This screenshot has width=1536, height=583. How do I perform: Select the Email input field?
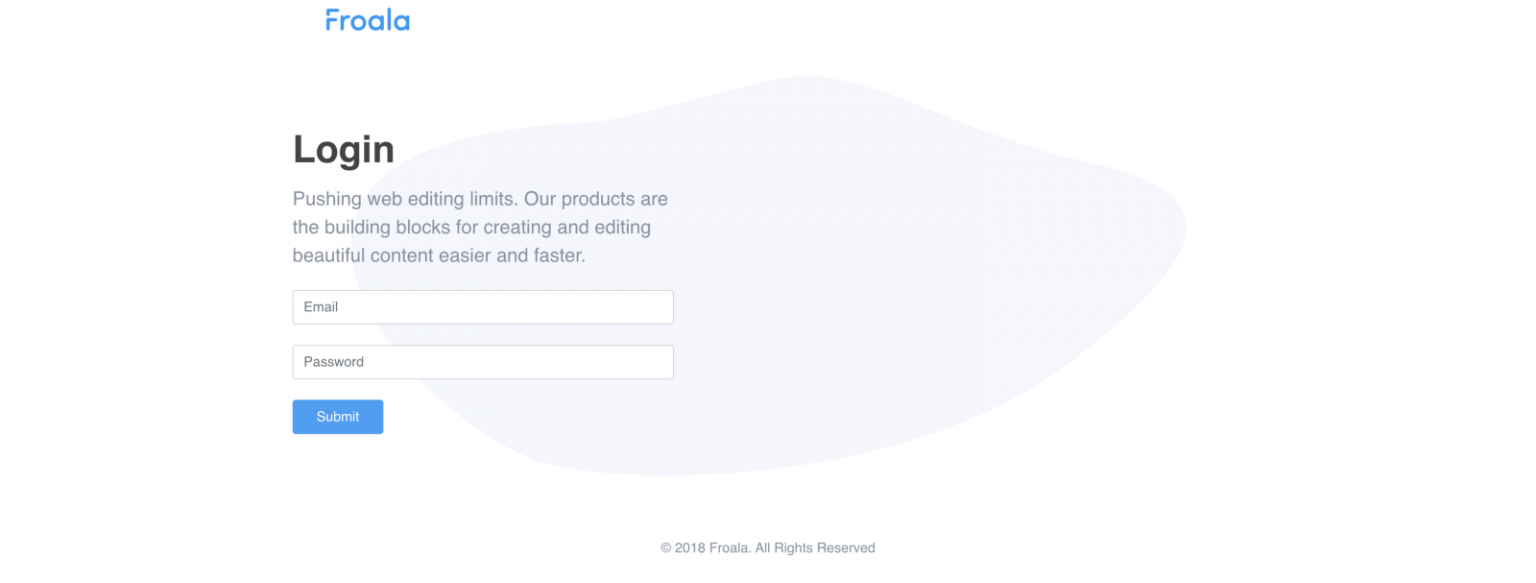483,307
